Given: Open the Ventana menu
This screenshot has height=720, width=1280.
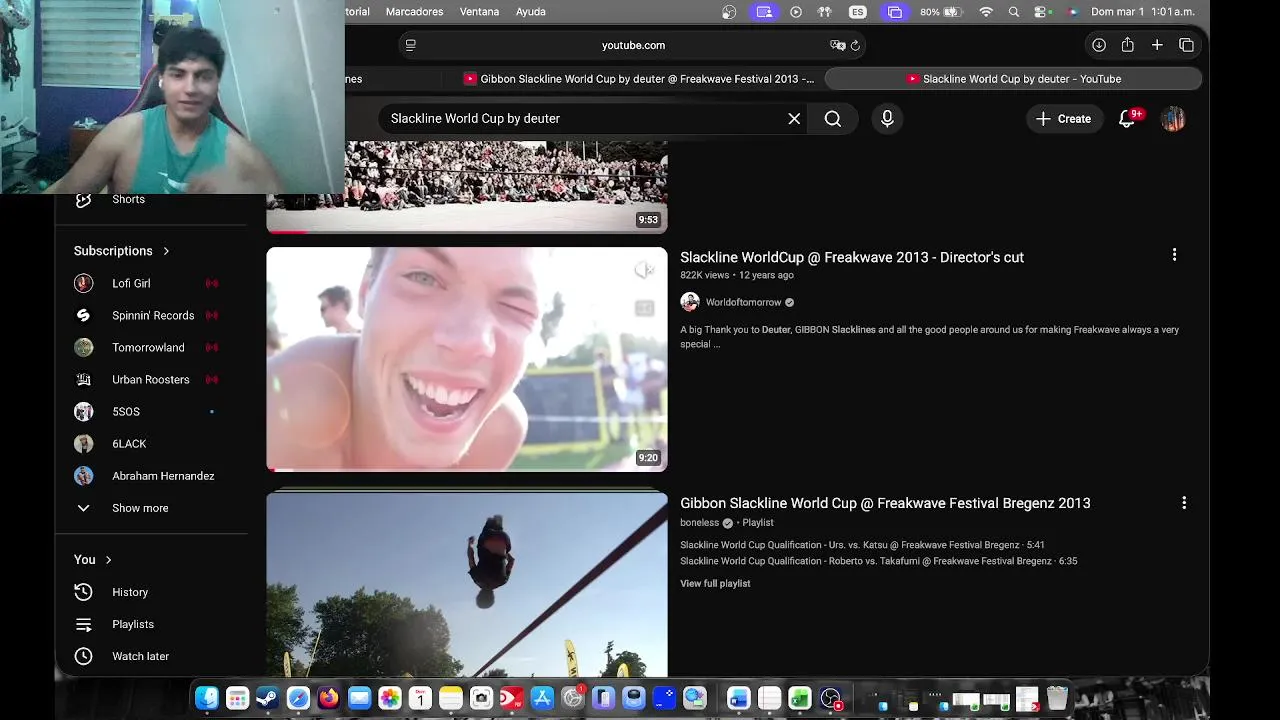Looking at the screenshot, I should pos(479,12).
